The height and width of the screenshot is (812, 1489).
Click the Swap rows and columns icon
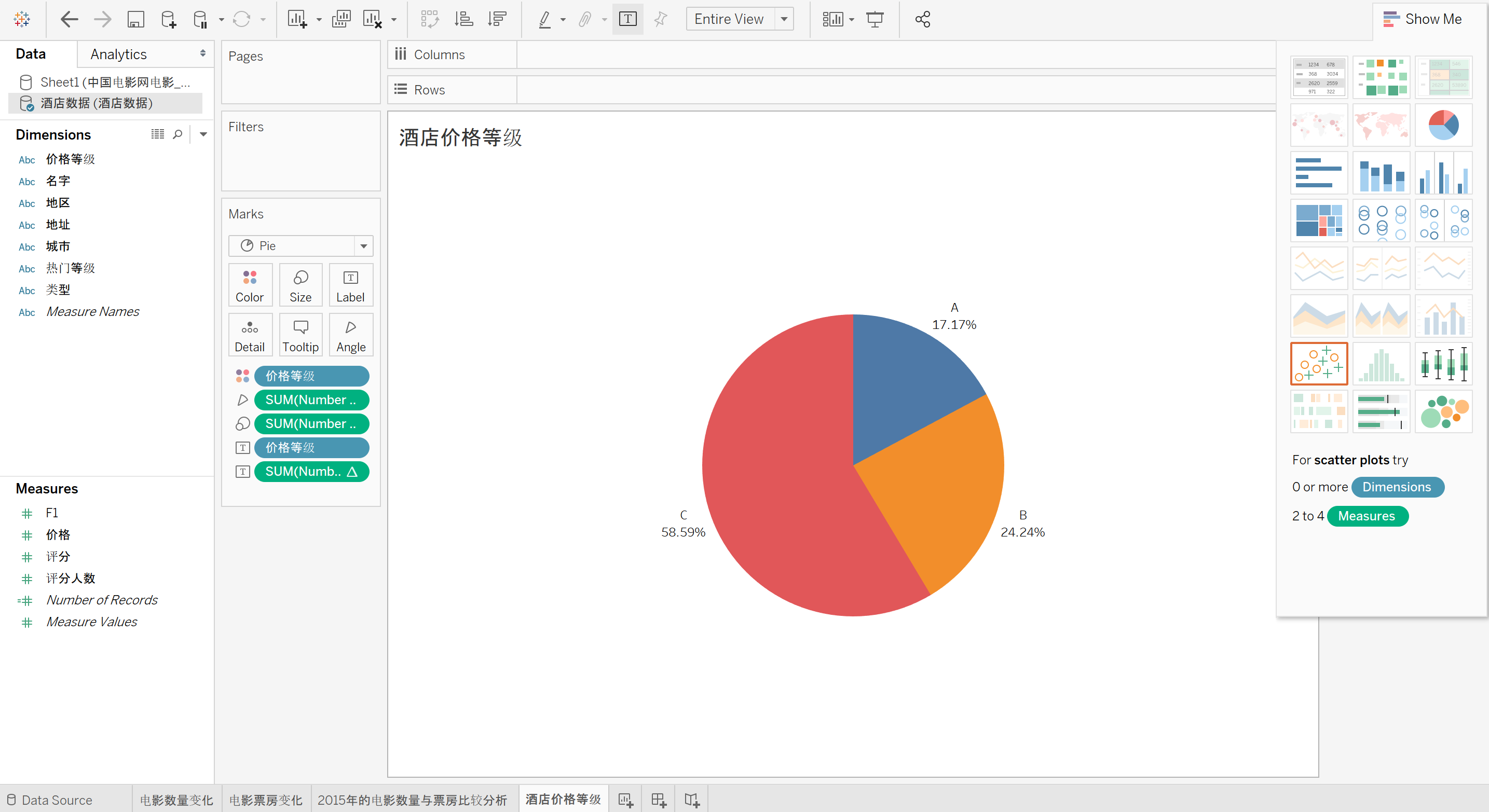(x=430, y=20)
